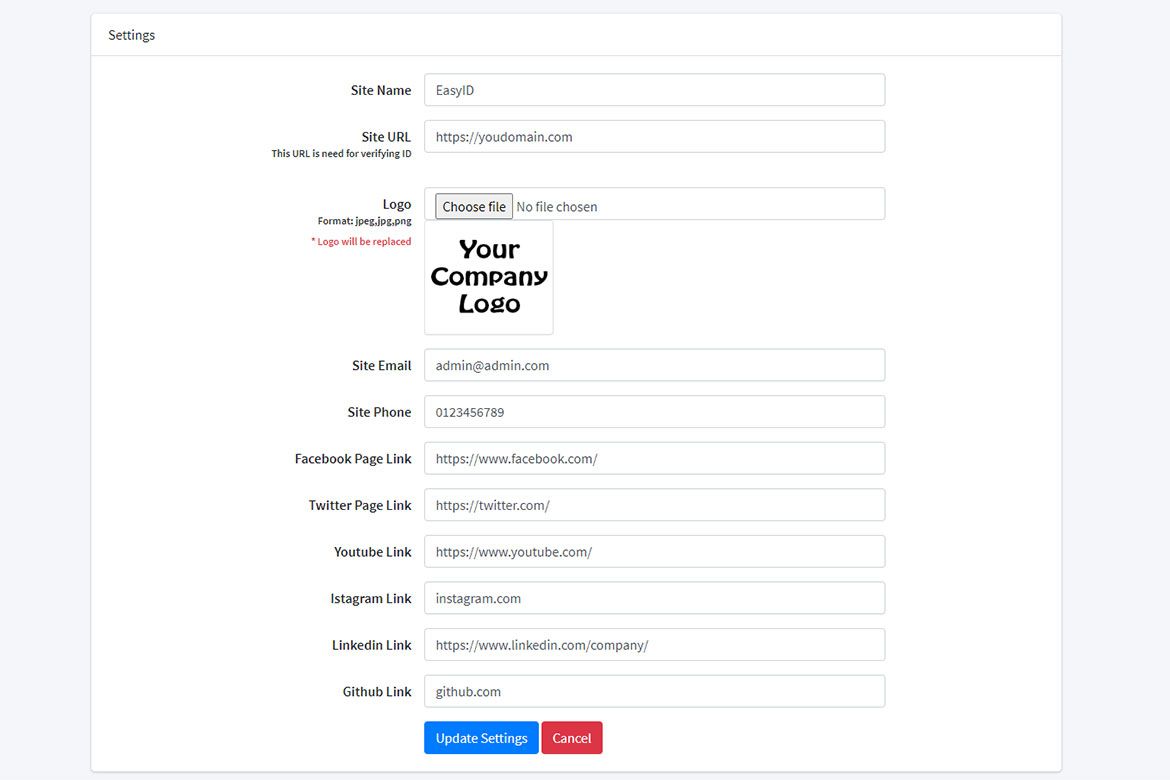This screenshot has width=1170, height=780.
Task: Click the red Cancel button
Action: (572, 738)
